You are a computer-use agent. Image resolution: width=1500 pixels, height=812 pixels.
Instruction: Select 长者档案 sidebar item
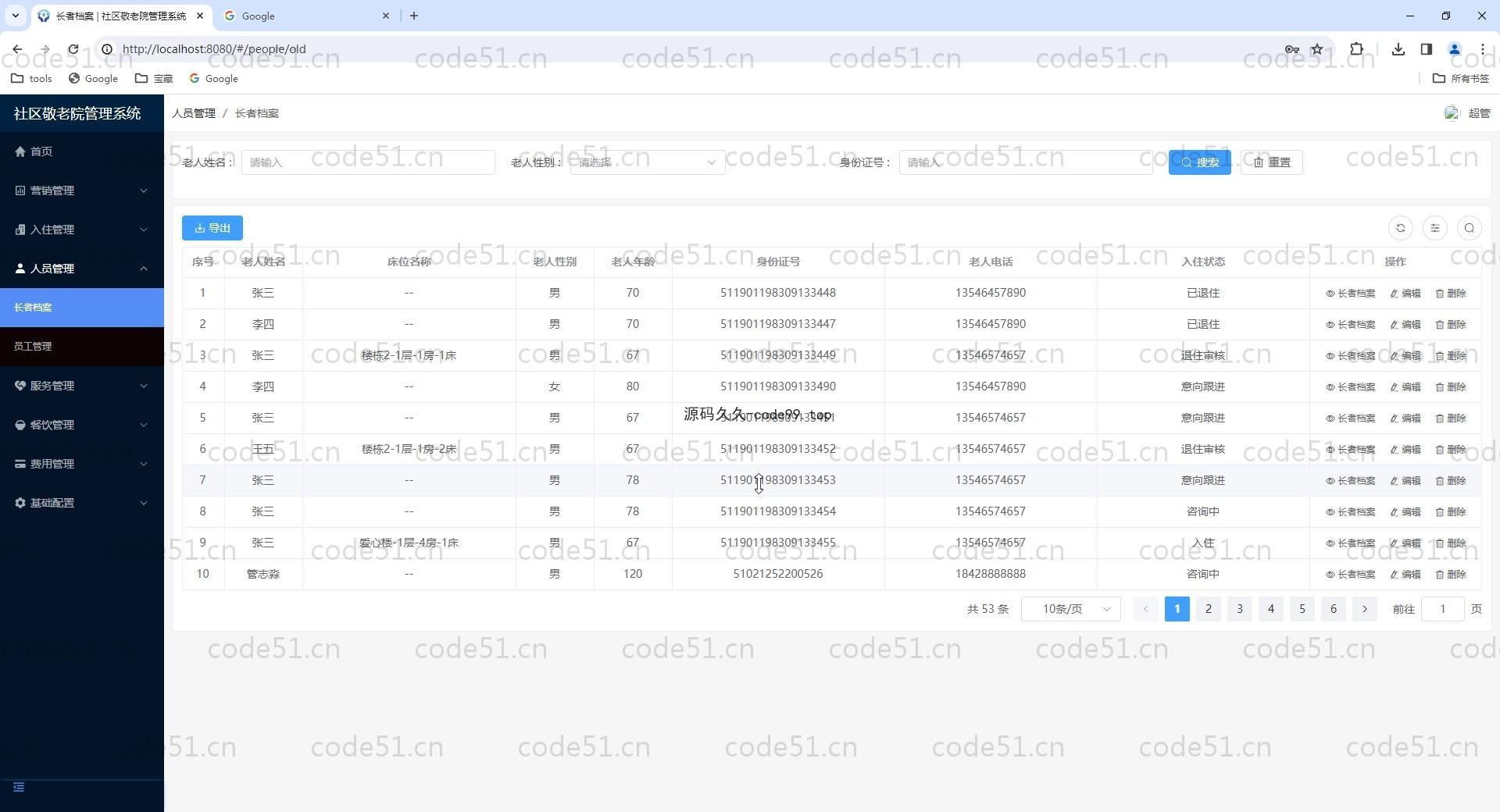(x=82, y=308)
